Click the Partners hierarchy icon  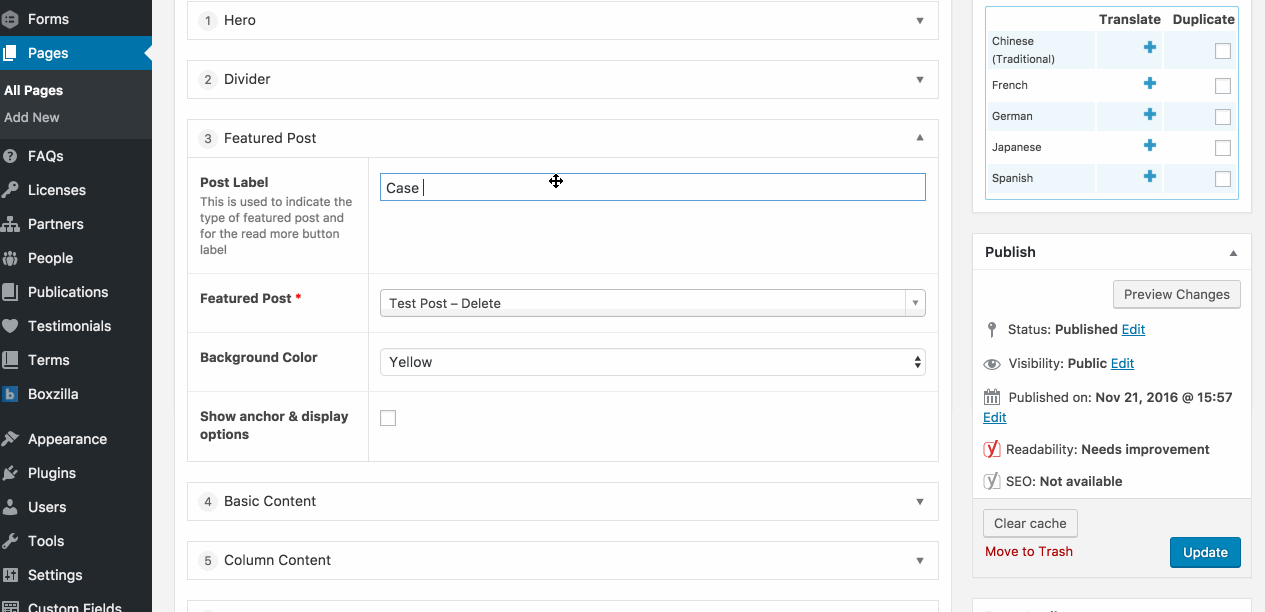pos(10,224)
